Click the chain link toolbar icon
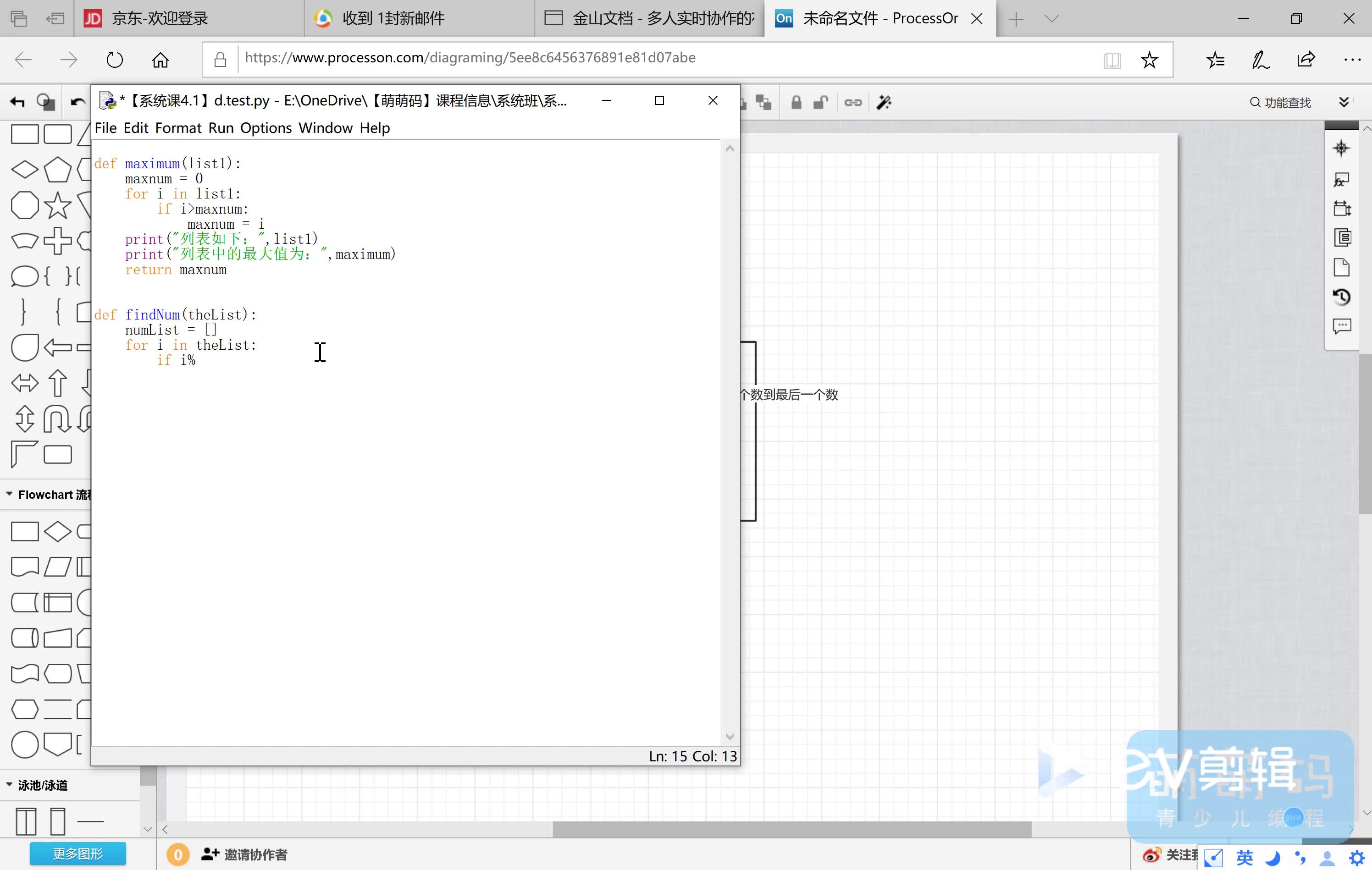Viewport: 1372px width, 870px height. click(x=853, y=103)
